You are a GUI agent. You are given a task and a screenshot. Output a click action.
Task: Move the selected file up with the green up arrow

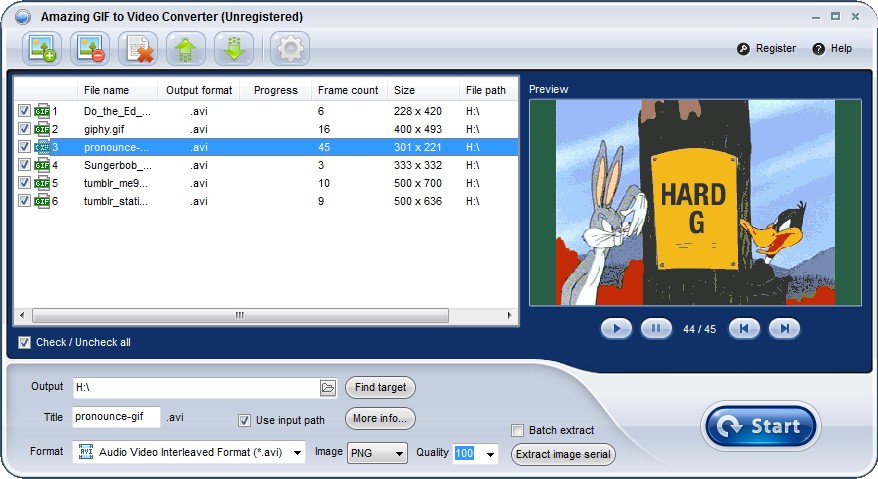click(x=186, y=49)
